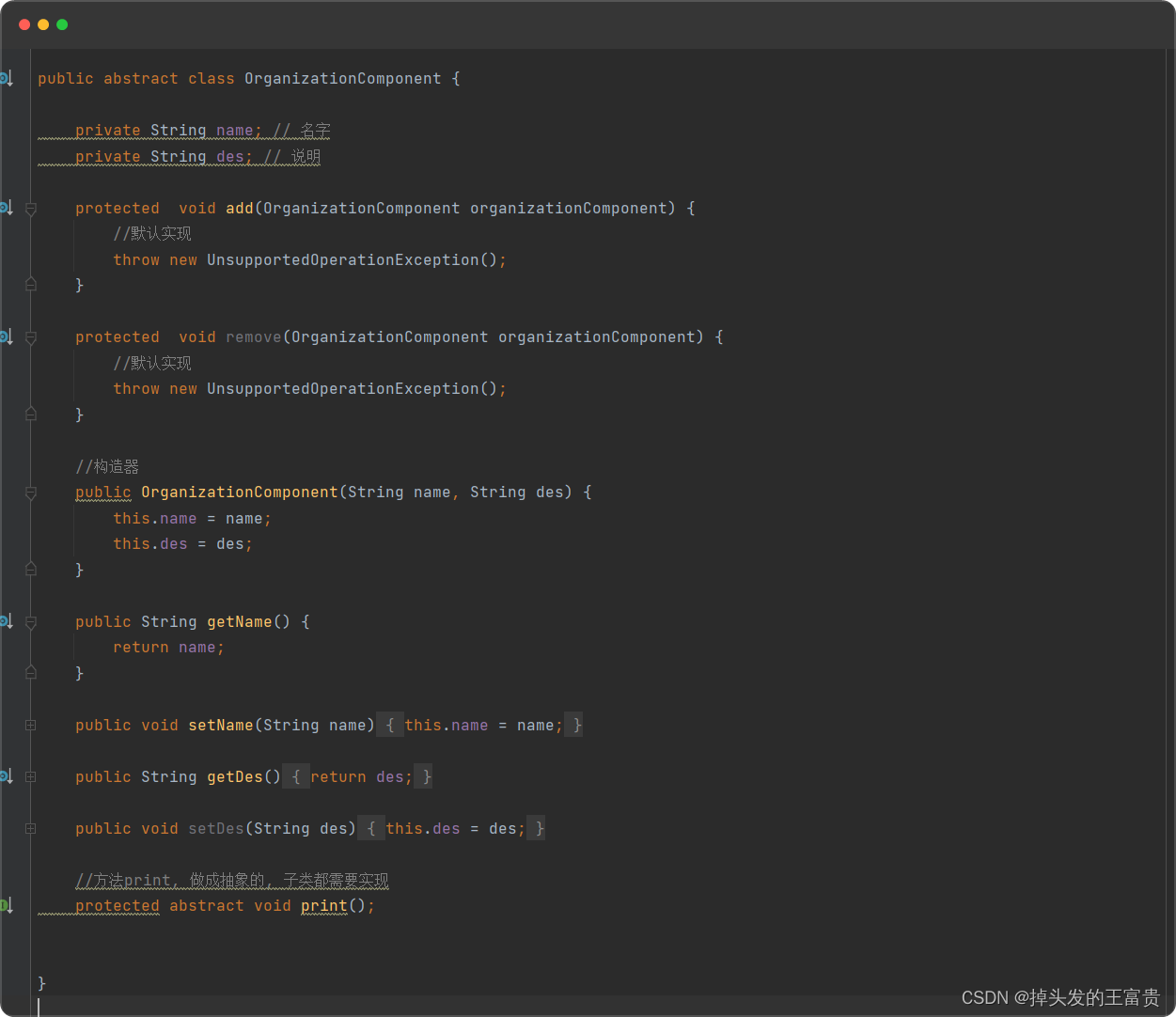Click the 'abstract' keyword in the class declaration

coord(141,79)
